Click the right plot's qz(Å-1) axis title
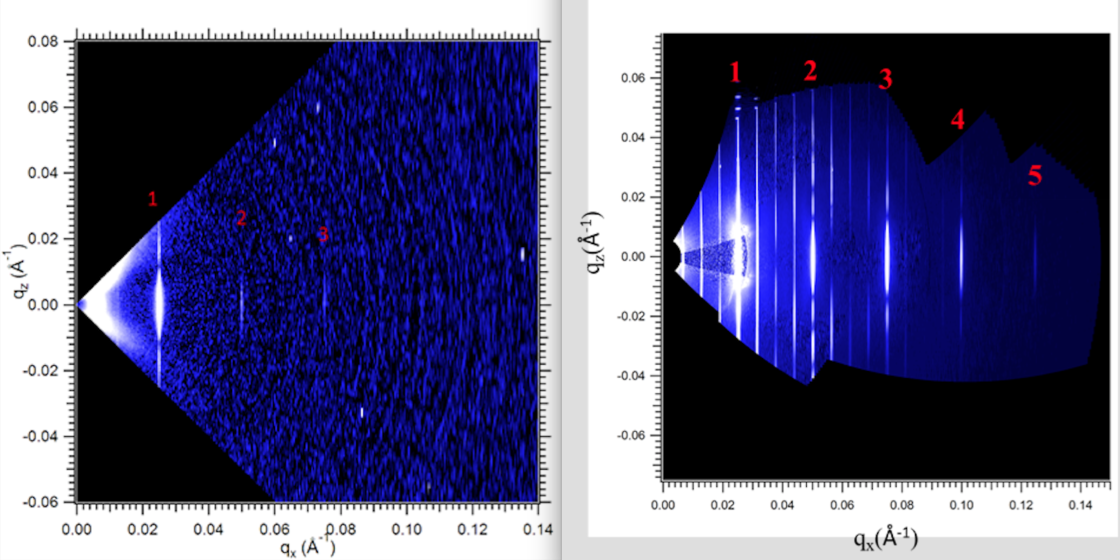 pyautogui.click(x=597, y=245)
